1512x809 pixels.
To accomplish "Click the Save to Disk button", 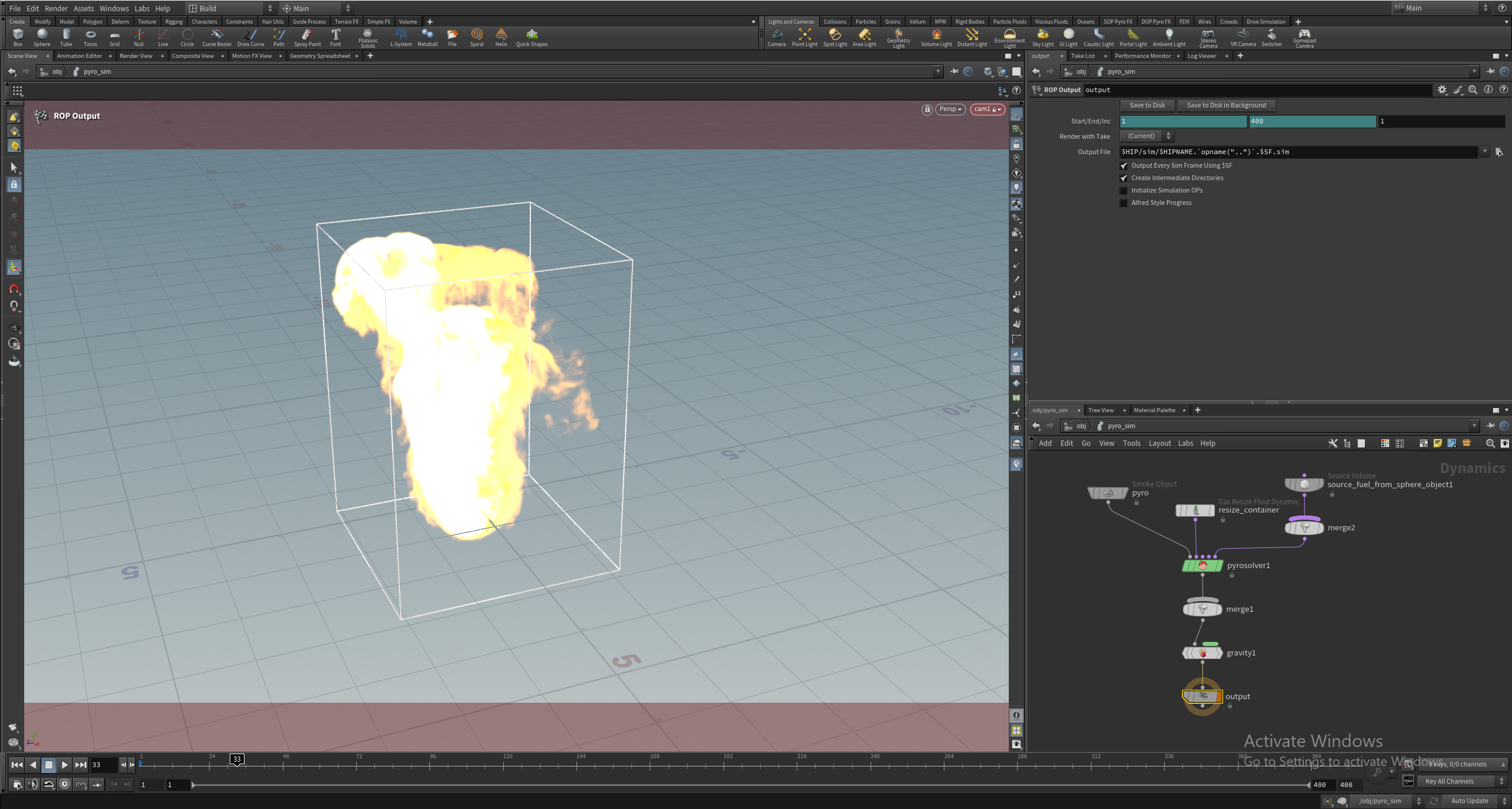I will coord(1146,105).
